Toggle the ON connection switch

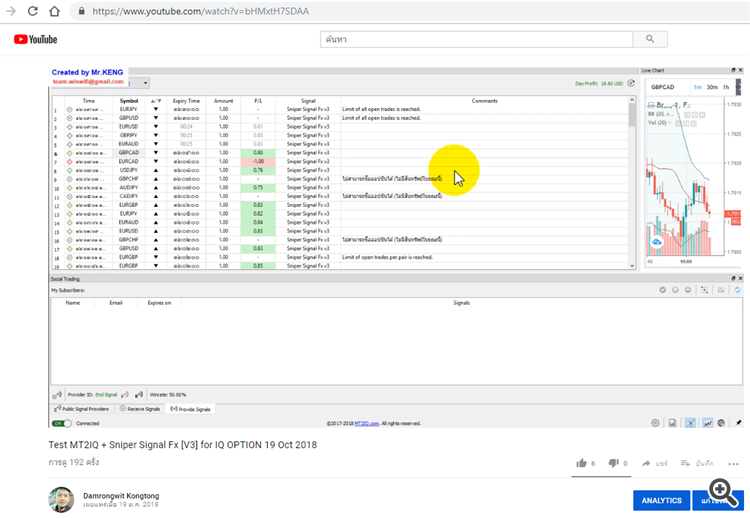[x=62, y=423]
